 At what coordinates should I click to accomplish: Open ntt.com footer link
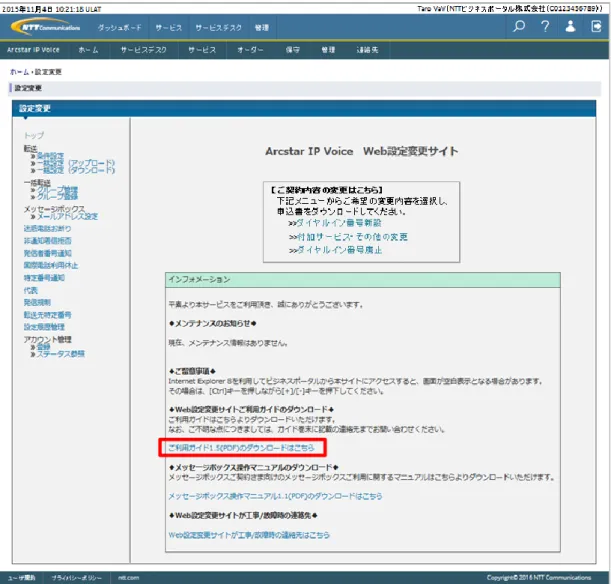click(x=129, y=578)
